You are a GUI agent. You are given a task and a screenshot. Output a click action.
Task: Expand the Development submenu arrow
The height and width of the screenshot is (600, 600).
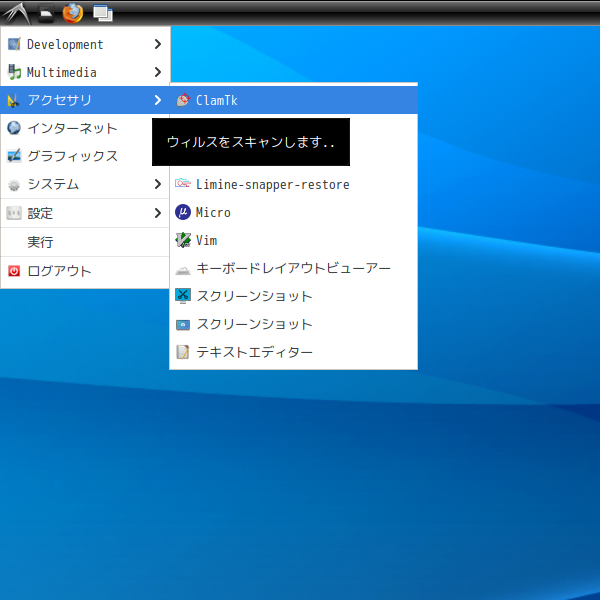coord(158,44)
